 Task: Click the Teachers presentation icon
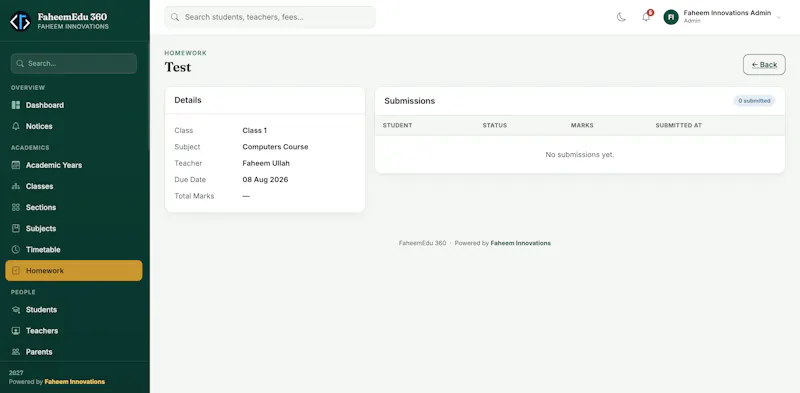click(16, 331)
